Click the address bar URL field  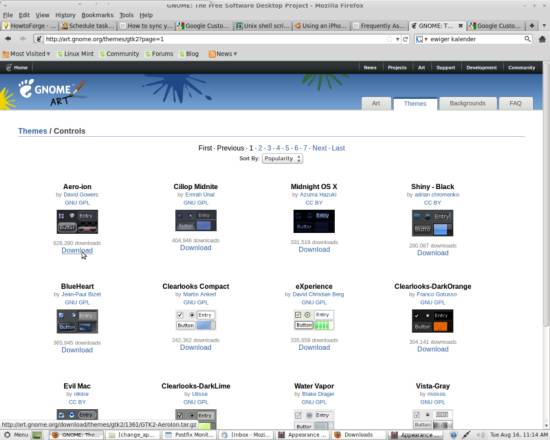pyautogui.click(x=214, y=39)
